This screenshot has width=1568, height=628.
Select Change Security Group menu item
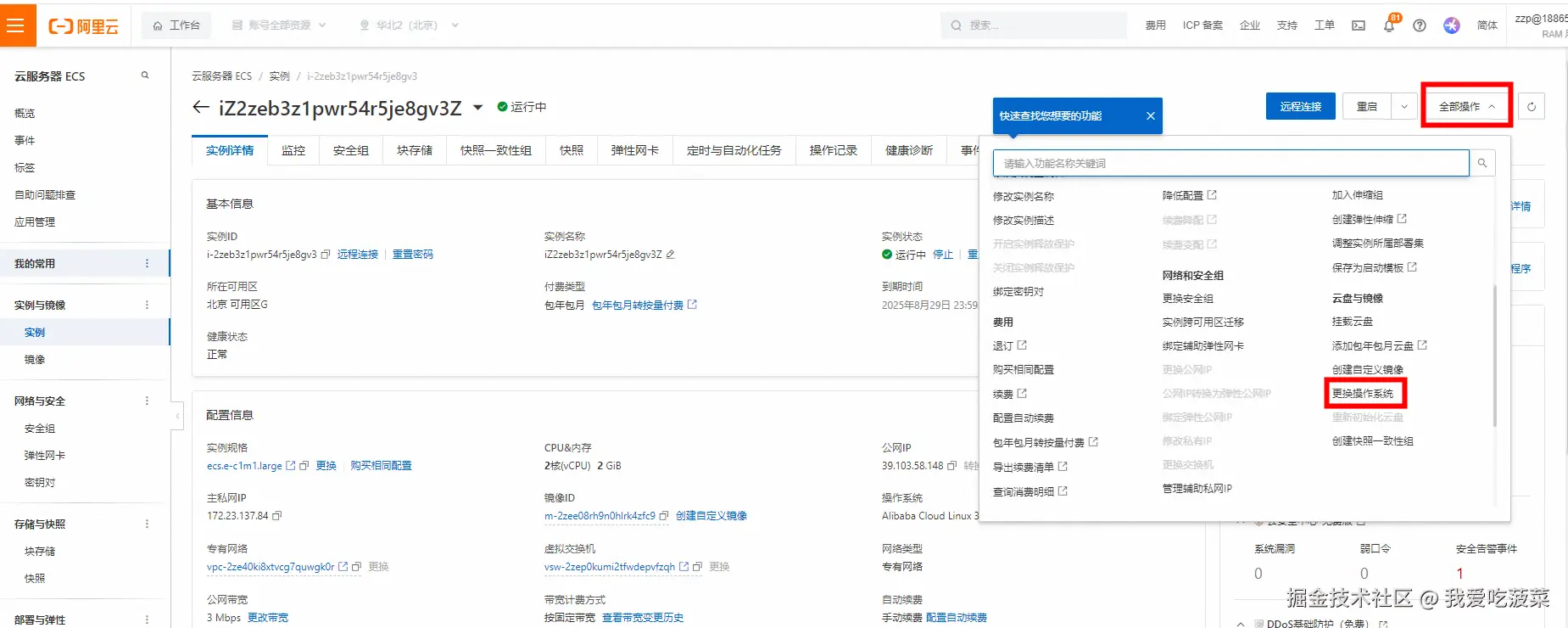pyautogui.click(x=1188, y=299)
